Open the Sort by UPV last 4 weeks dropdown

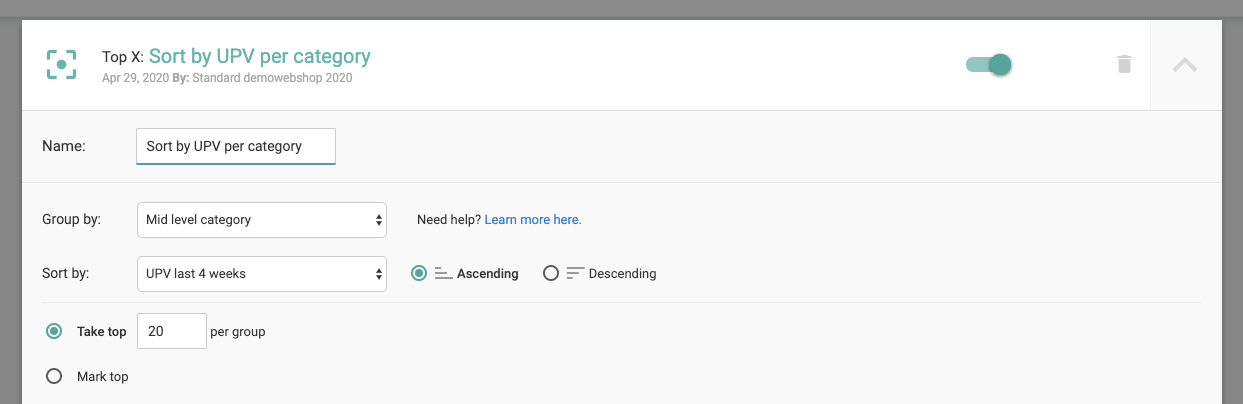click(261, 273)
